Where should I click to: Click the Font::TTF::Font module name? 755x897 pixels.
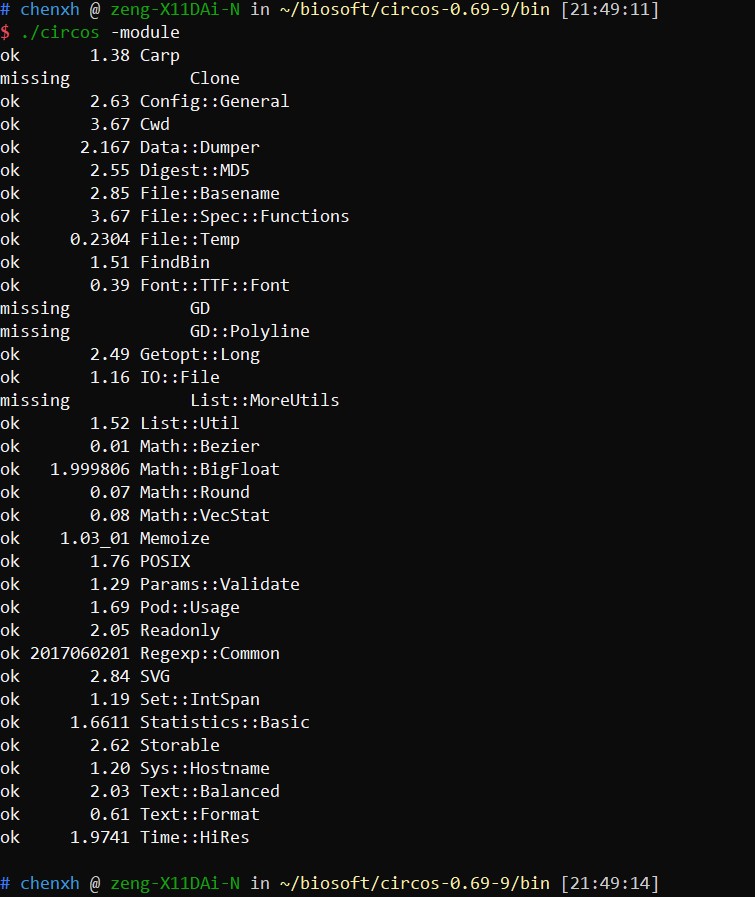(214, 285)
